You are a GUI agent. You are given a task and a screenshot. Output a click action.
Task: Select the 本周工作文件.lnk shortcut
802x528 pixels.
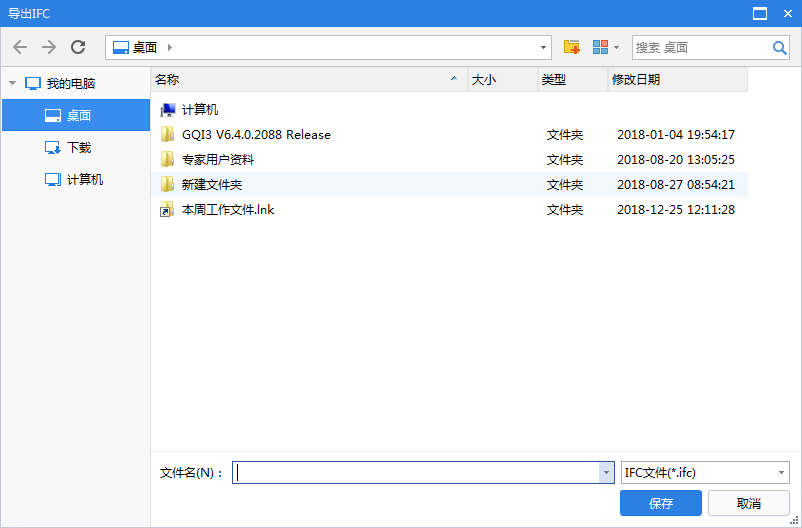click(x=227, y=210)
